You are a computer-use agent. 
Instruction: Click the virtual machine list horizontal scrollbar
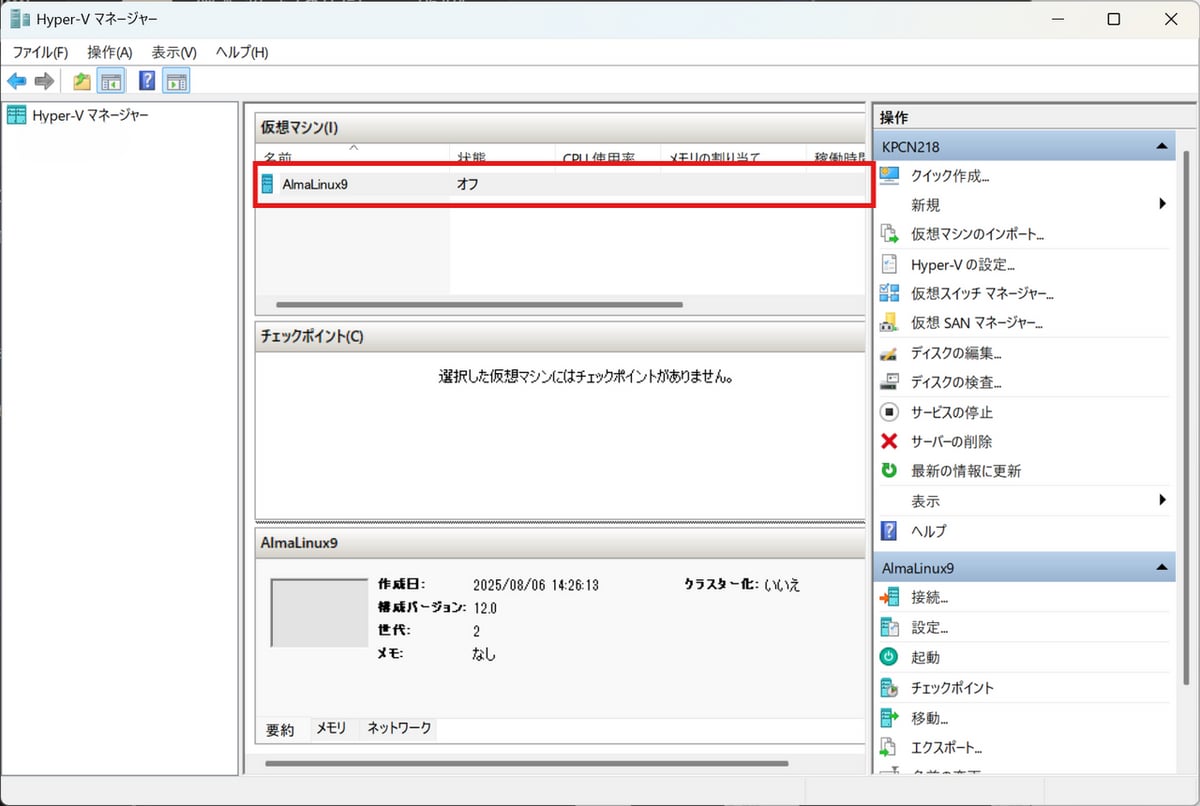[x=478, y=304]
